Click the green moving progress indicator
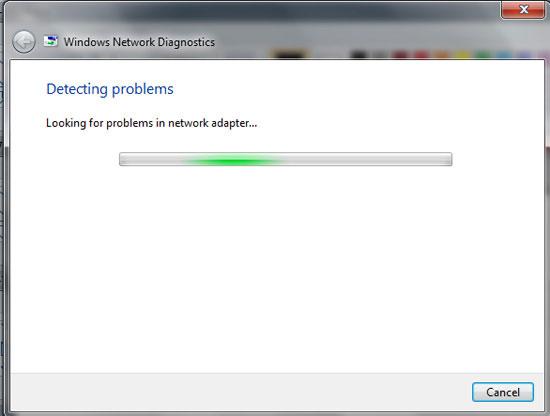The image size is (550, 416). click(232, 160)
